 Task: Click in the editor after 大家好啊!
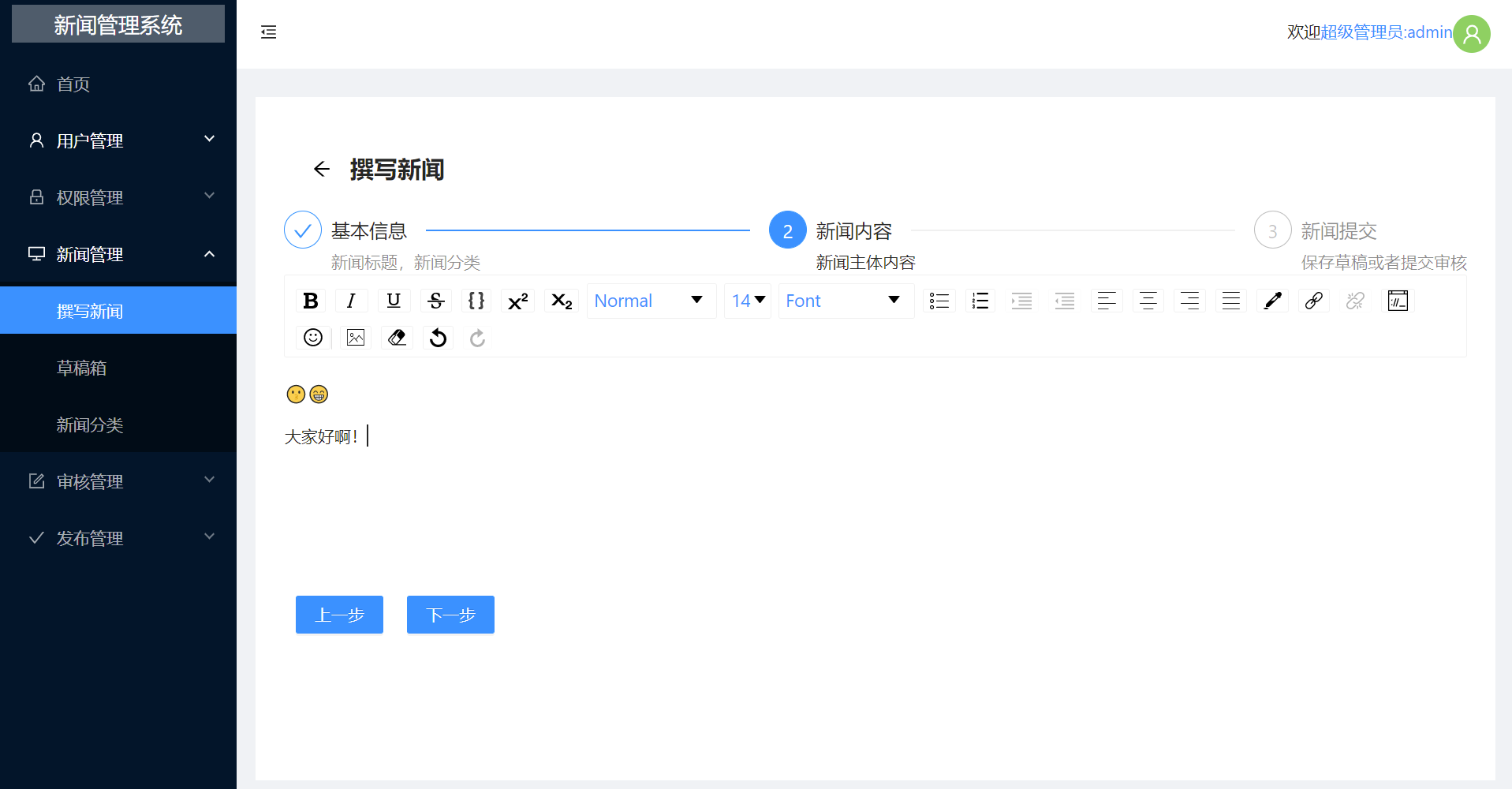tap(368, 436)
